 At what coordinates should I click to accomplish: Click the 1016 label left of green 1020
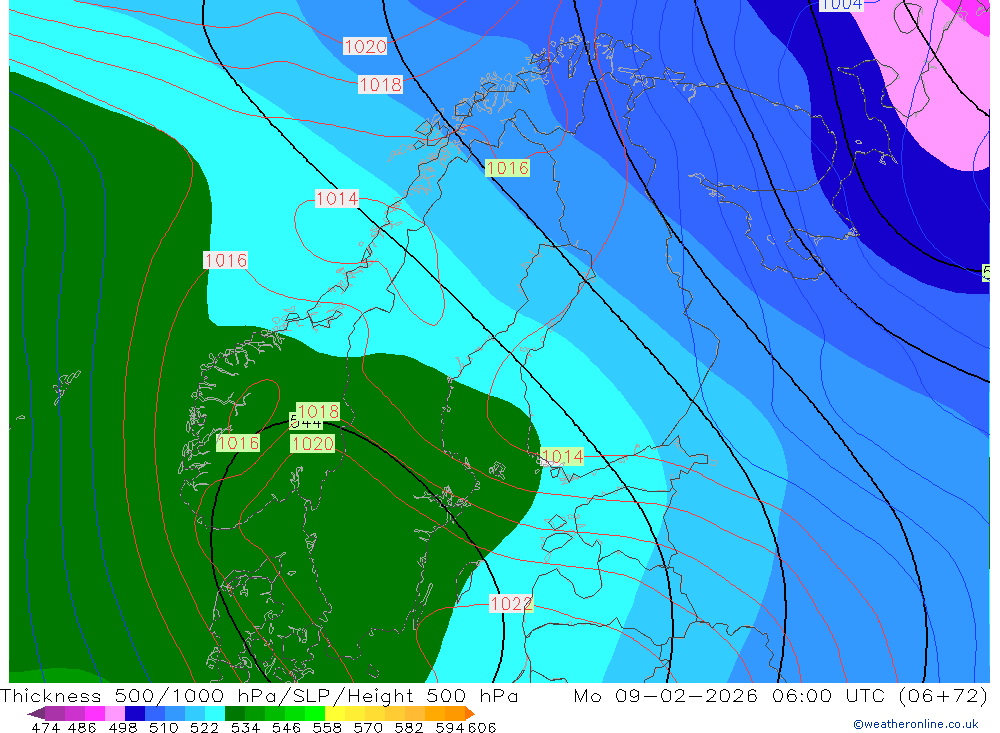[238, 443]
